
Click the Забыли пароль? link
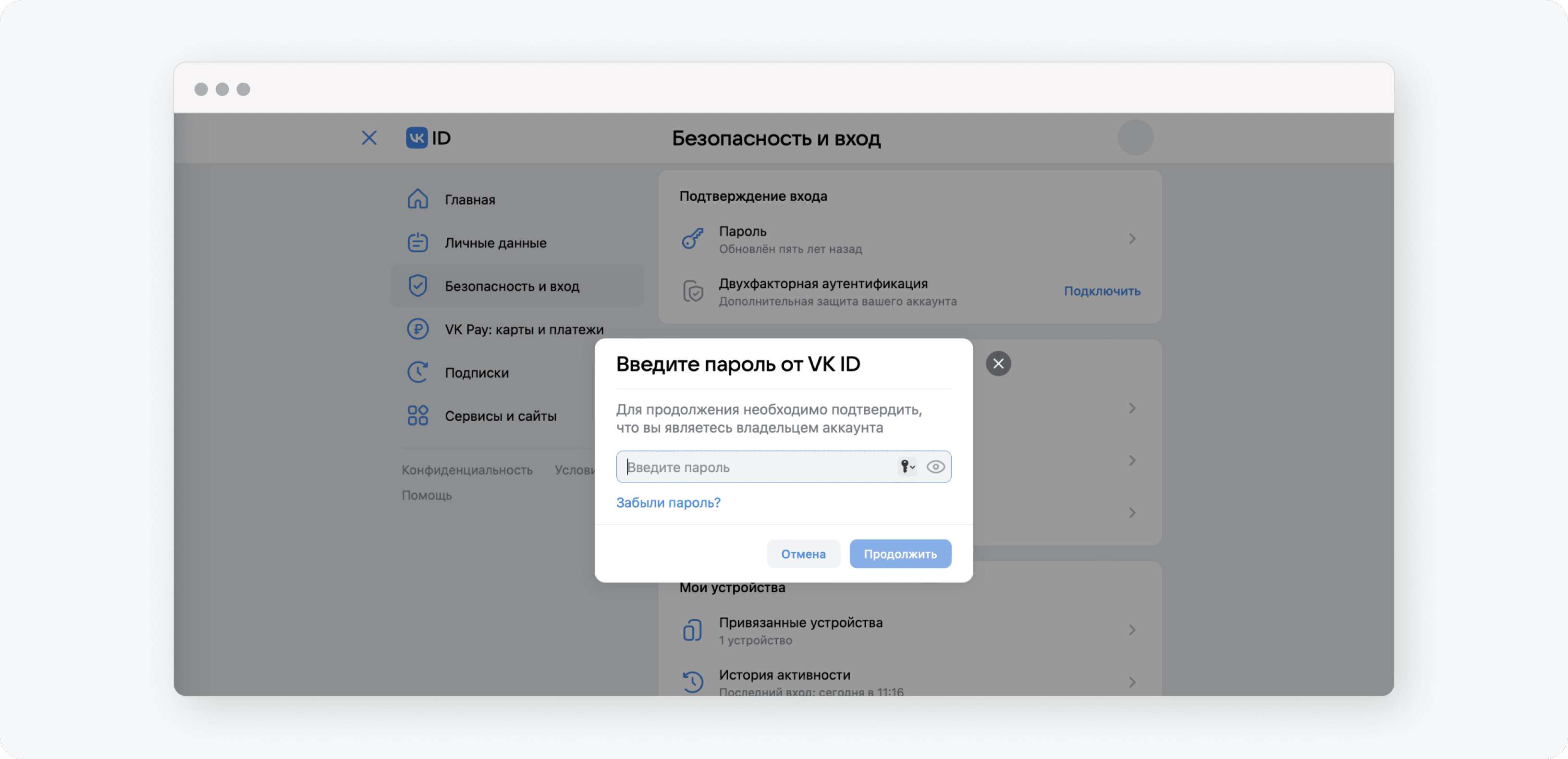coord(668,503)
